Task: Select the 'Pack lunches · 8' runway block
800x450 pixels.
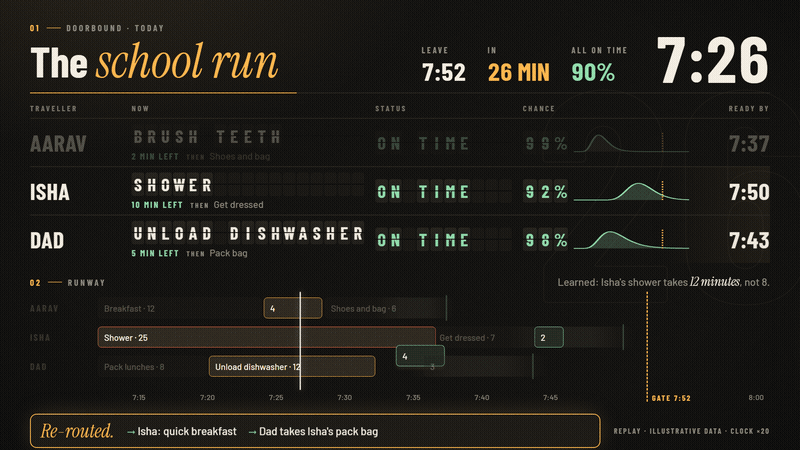Action: coord(153,367)
